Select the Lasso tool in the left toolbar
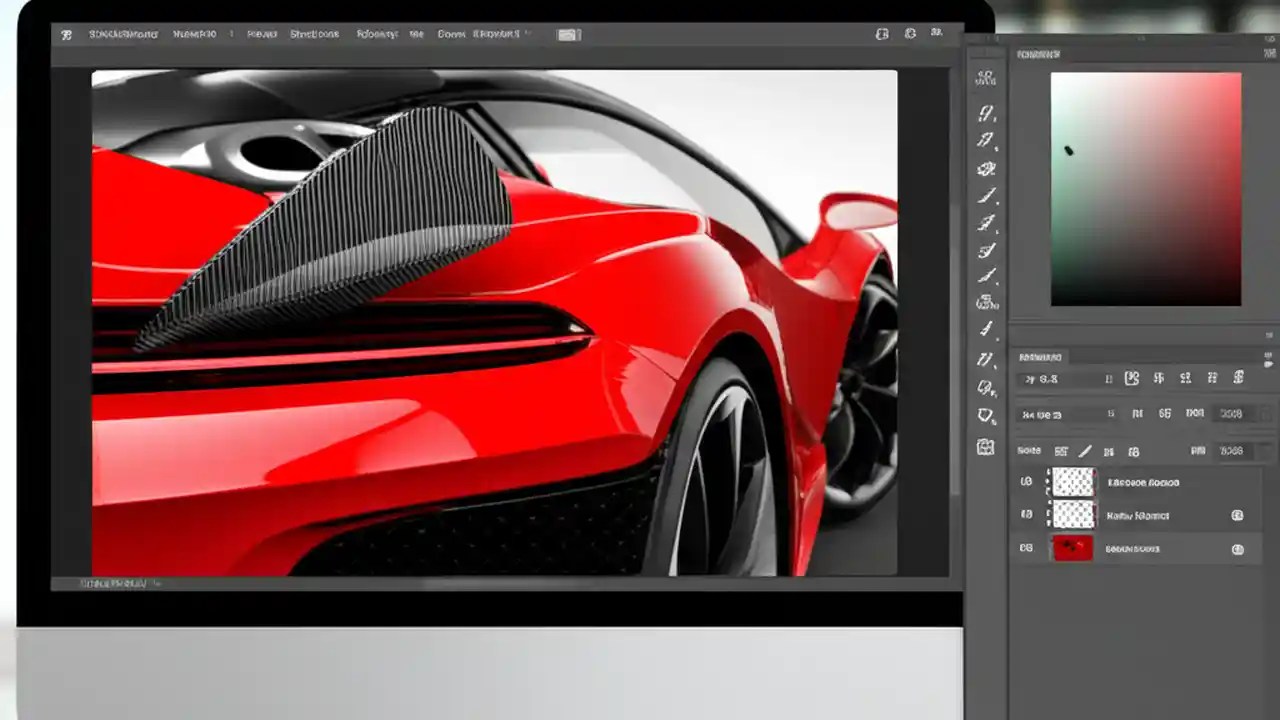The width and height of the screenshot is (1280, 720). (985, 140)
